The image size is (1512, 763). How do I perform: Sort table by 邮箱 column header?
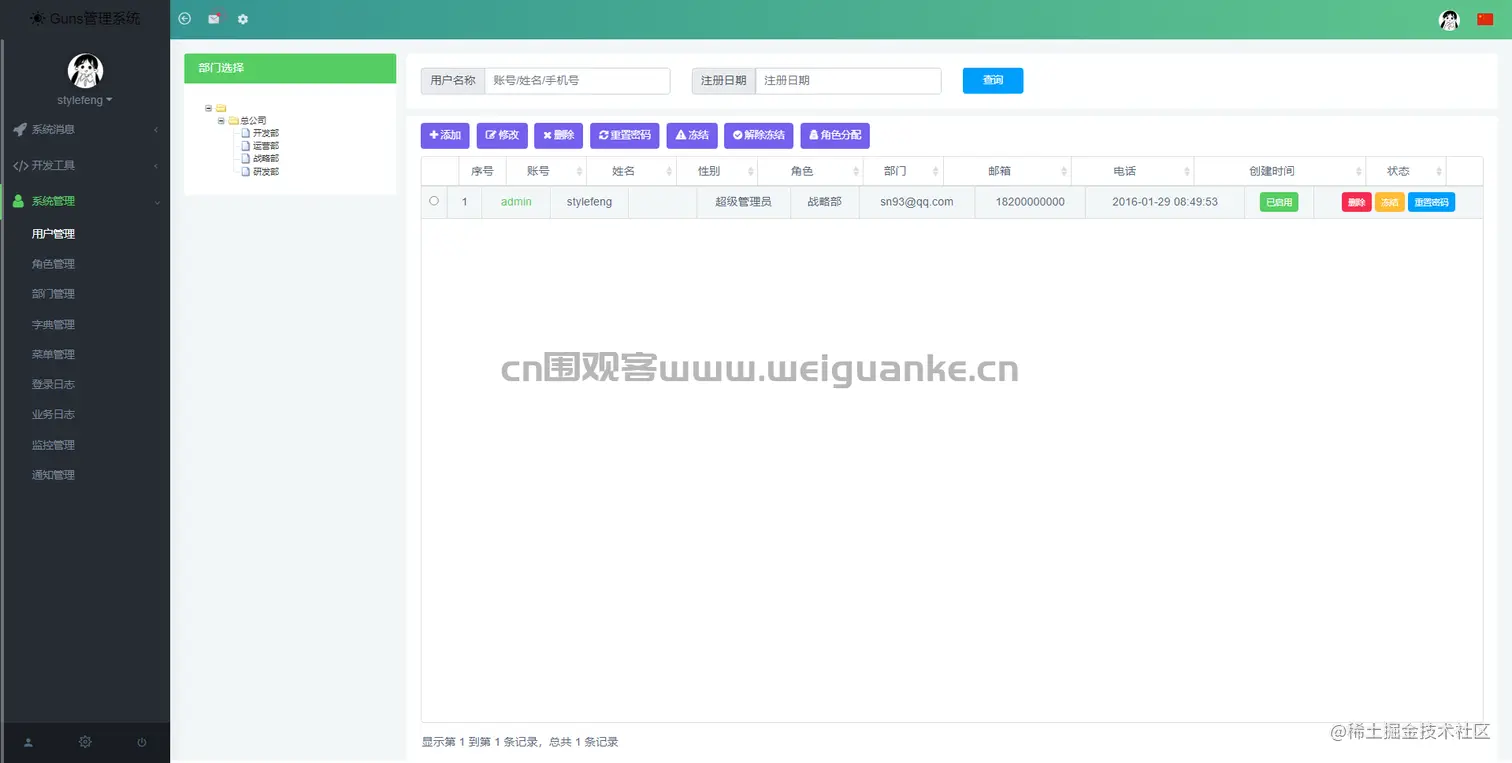(x=1007, y=171)
